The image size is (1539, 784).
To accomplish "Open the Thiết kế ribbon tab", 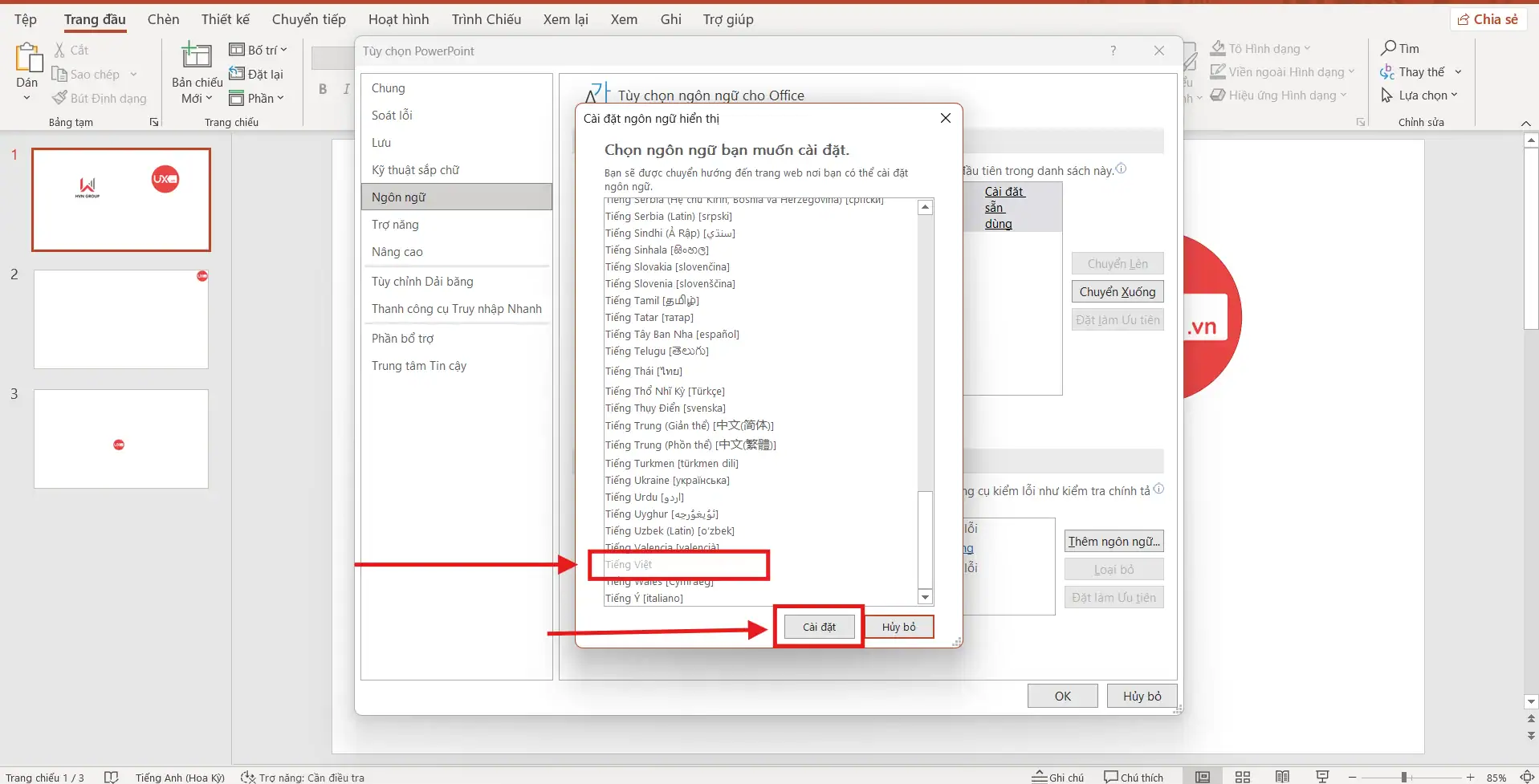I will (225, 19).
